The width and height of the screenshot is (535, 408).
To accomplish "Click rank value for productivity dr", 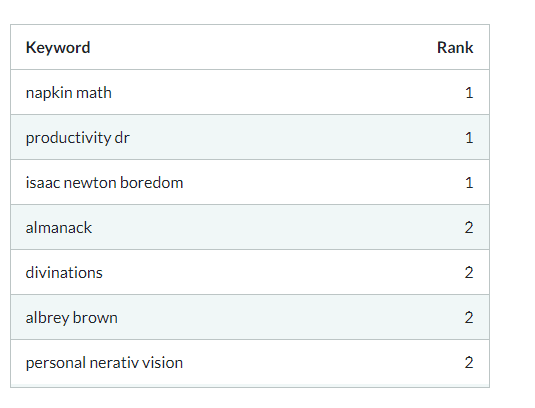I will (x=469, y=138).
